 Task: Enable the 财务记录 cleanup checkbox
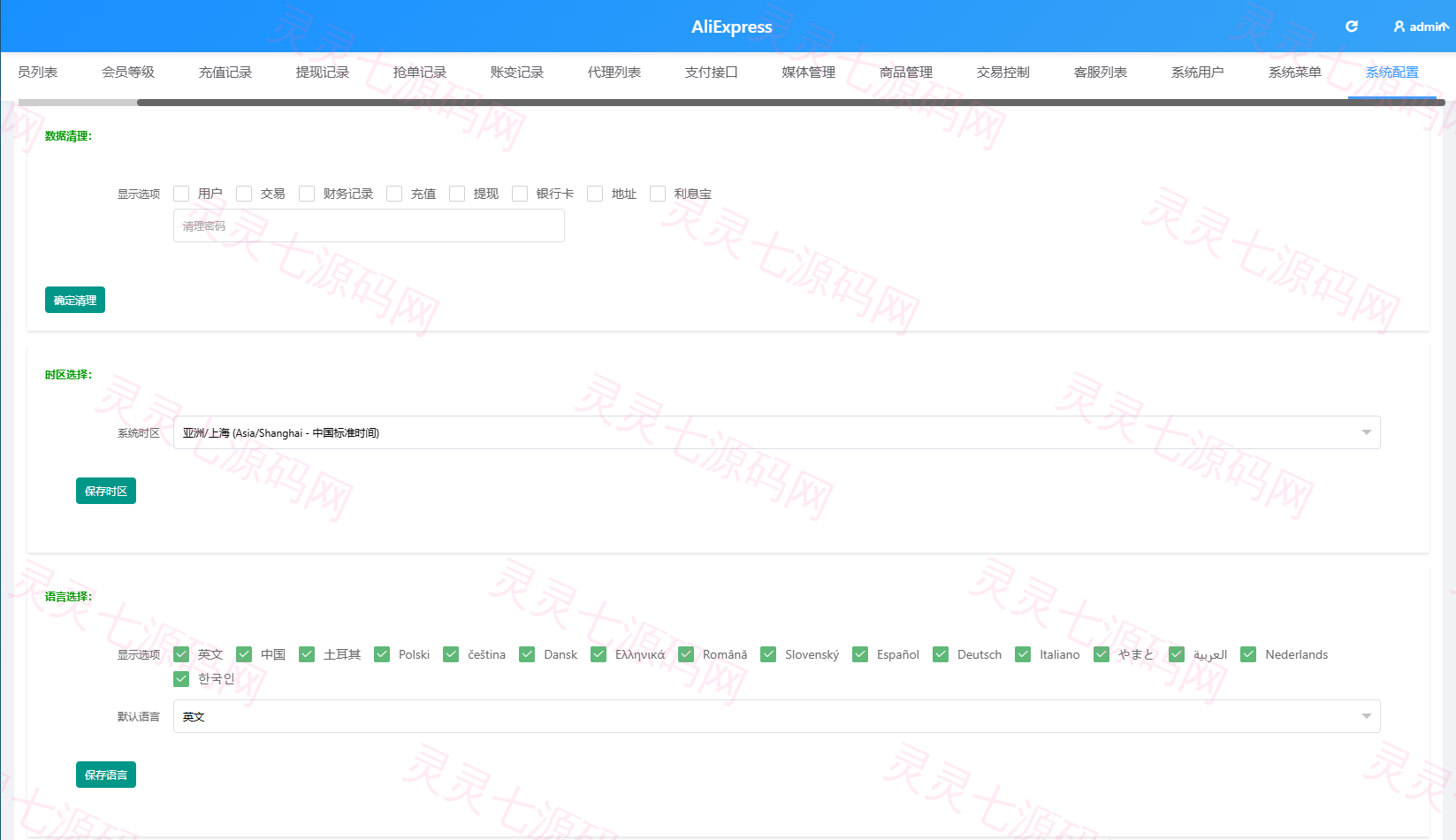pyautogui.click(x=307, y=194)
